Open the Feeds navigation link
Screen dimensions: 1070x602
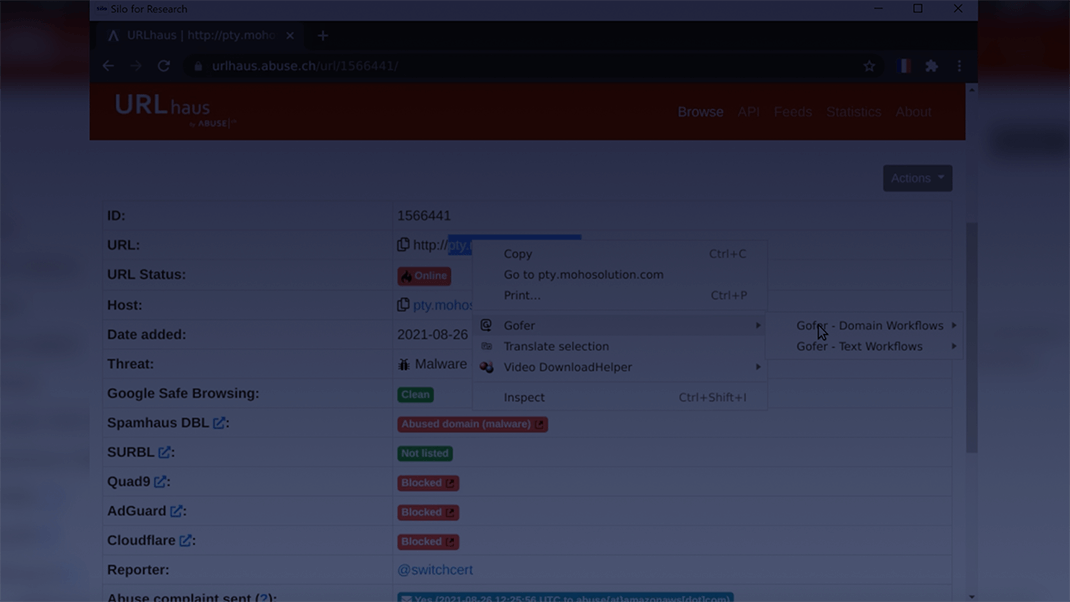[x=793, y=112]
